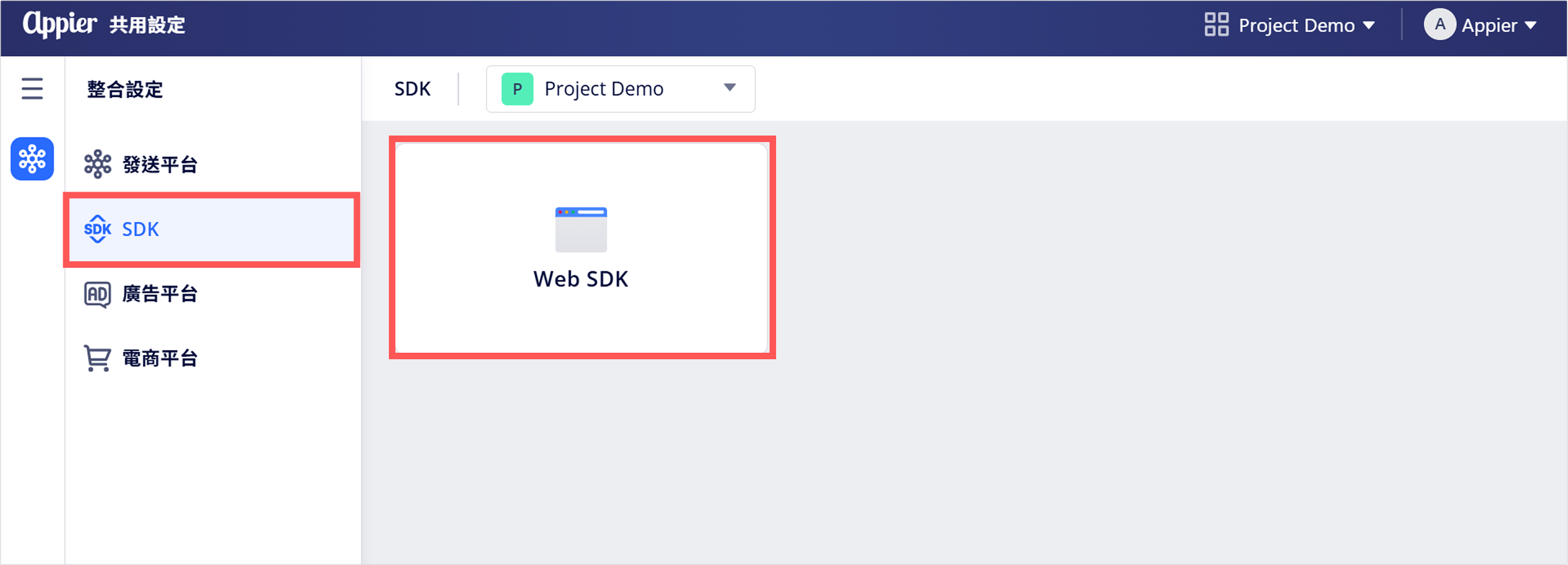
Task: Click the user avatar A circle
Action: click(1439, 25)
